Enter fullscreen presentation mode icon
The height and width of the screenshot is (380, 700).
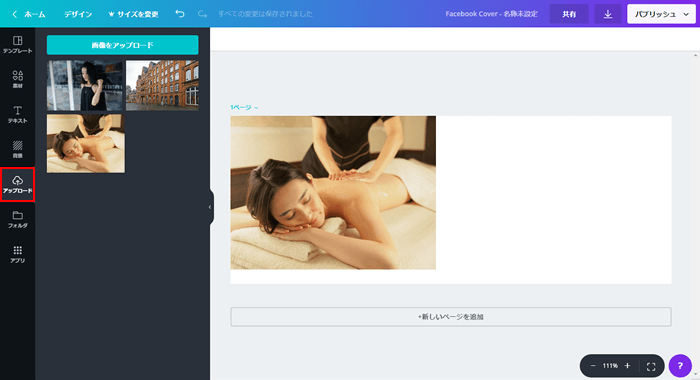click(651, 366)
